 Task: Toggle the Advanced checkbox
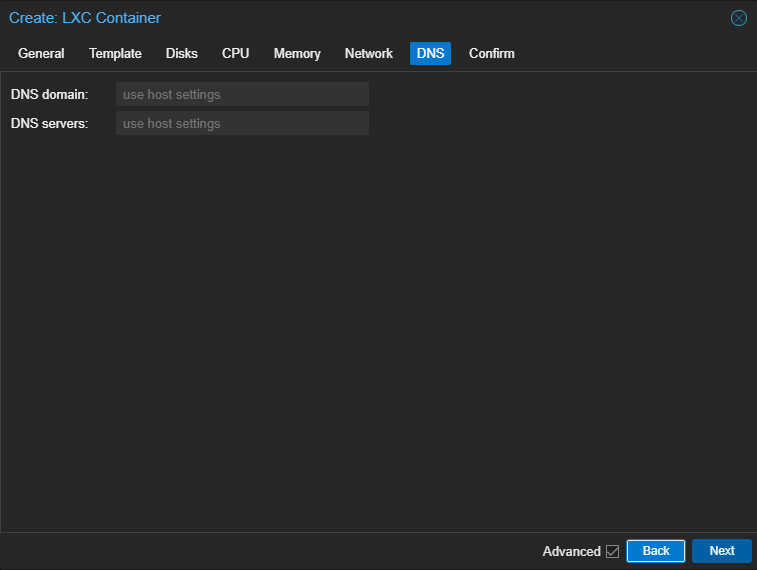[612, 551]
